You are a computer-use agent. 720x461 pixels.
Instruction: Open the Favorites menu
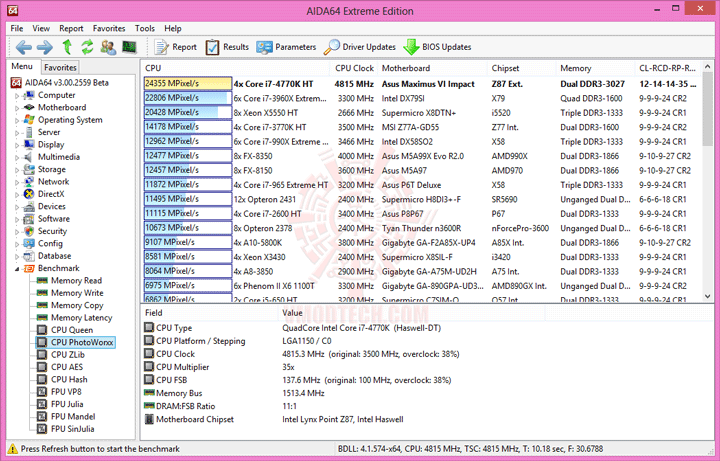coord(109,28)
